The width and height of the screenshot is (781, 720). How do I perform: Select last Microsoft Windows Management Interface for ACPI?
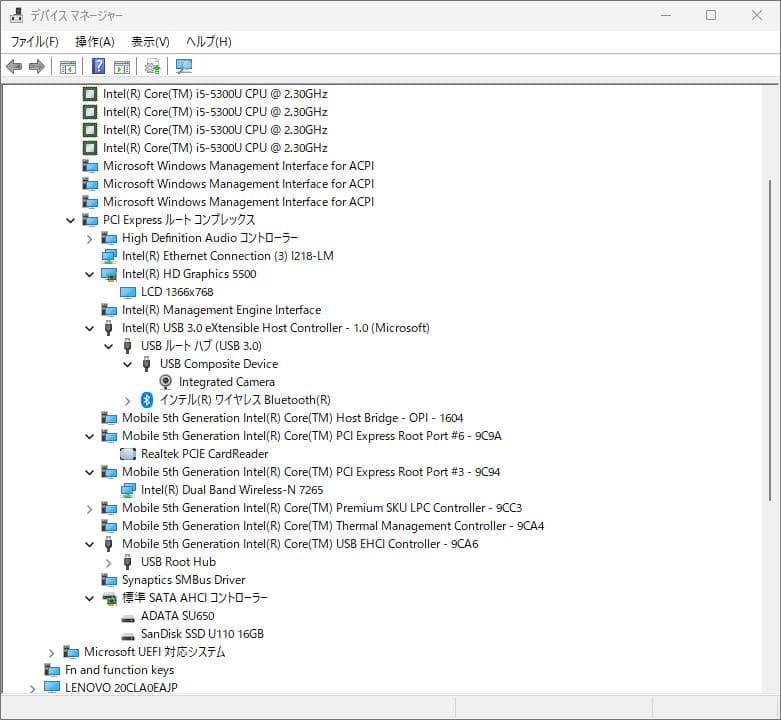(238, 202)
